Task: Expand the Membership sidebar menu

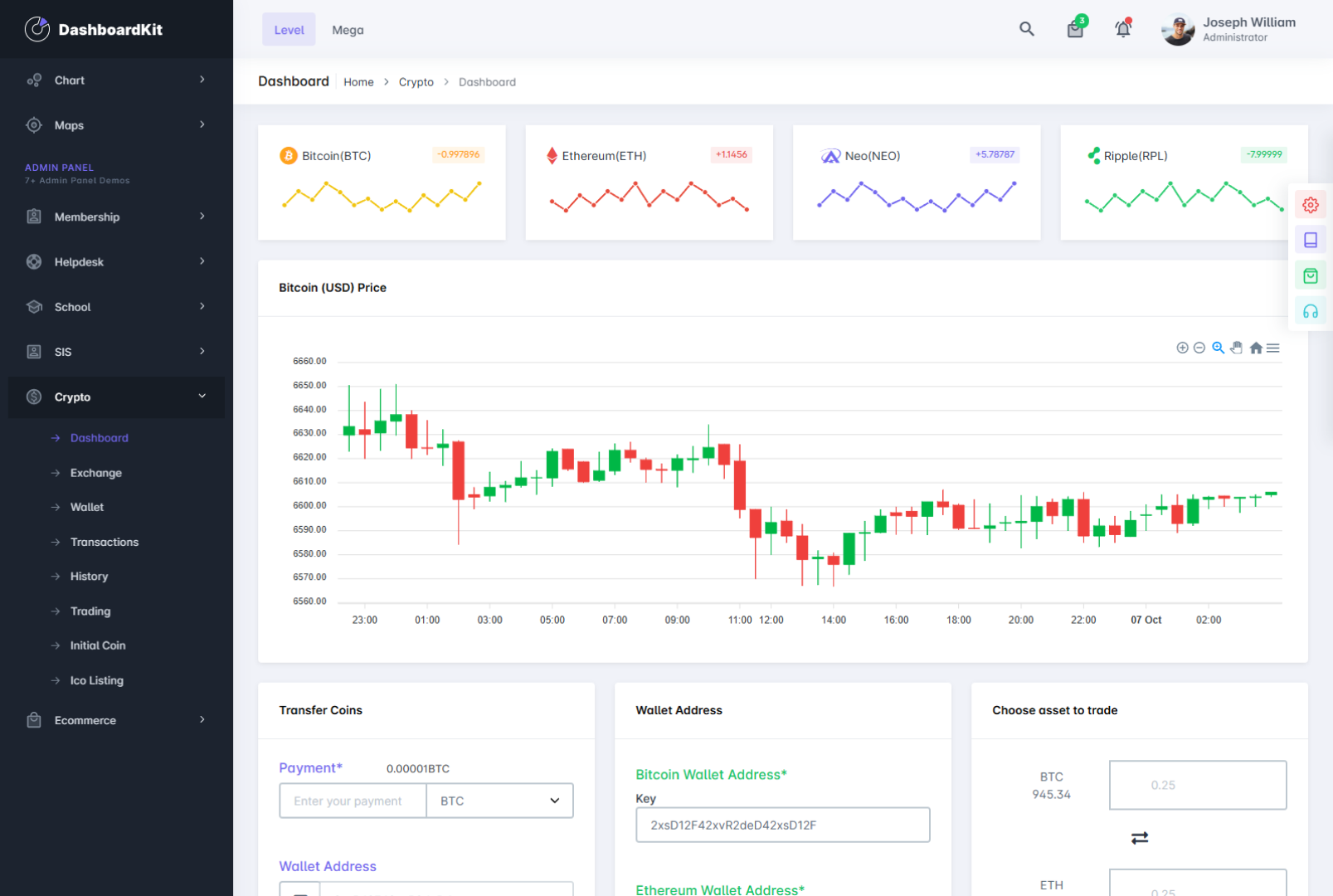Action: (x=116, y=217)
